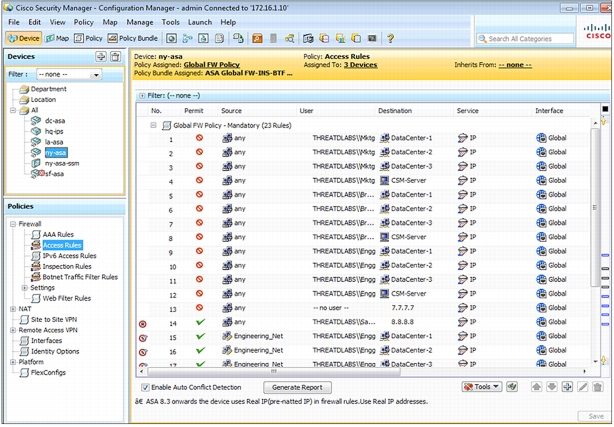Click the vertical scrollbar of rules table

(595, 208)
